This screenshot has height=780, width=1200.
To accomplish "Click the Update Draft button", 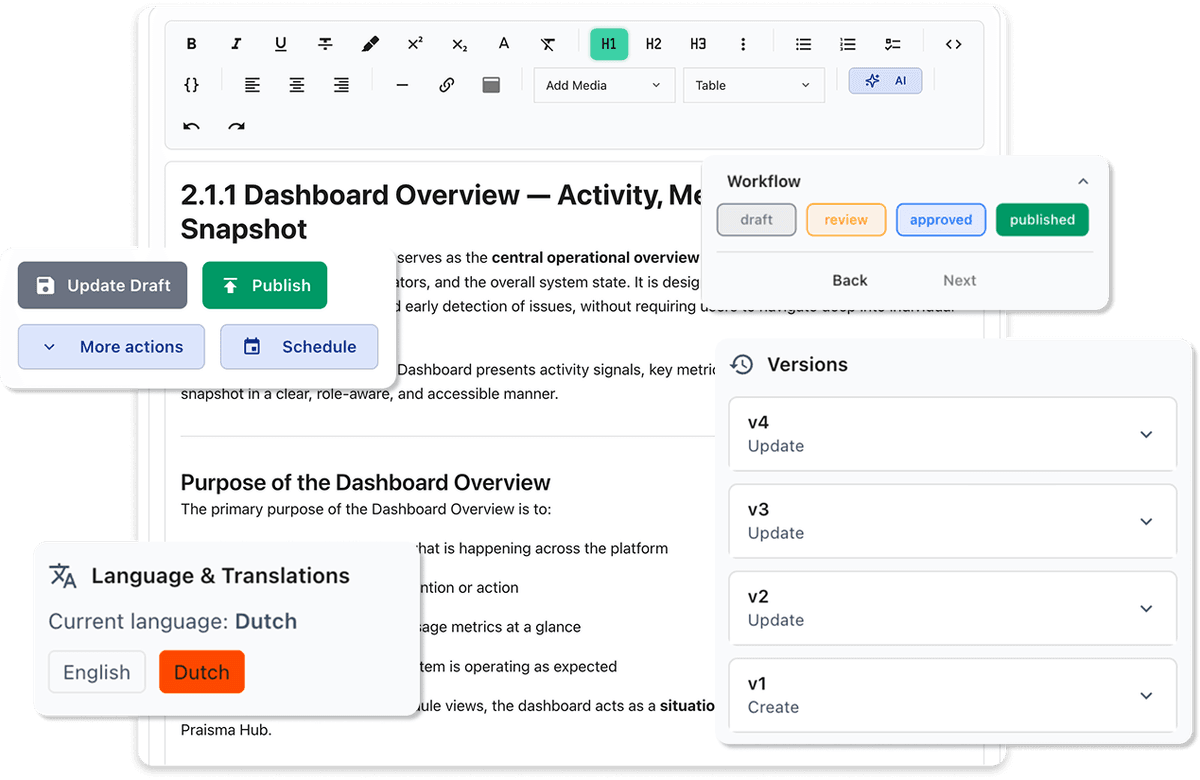I will point(102,286).
